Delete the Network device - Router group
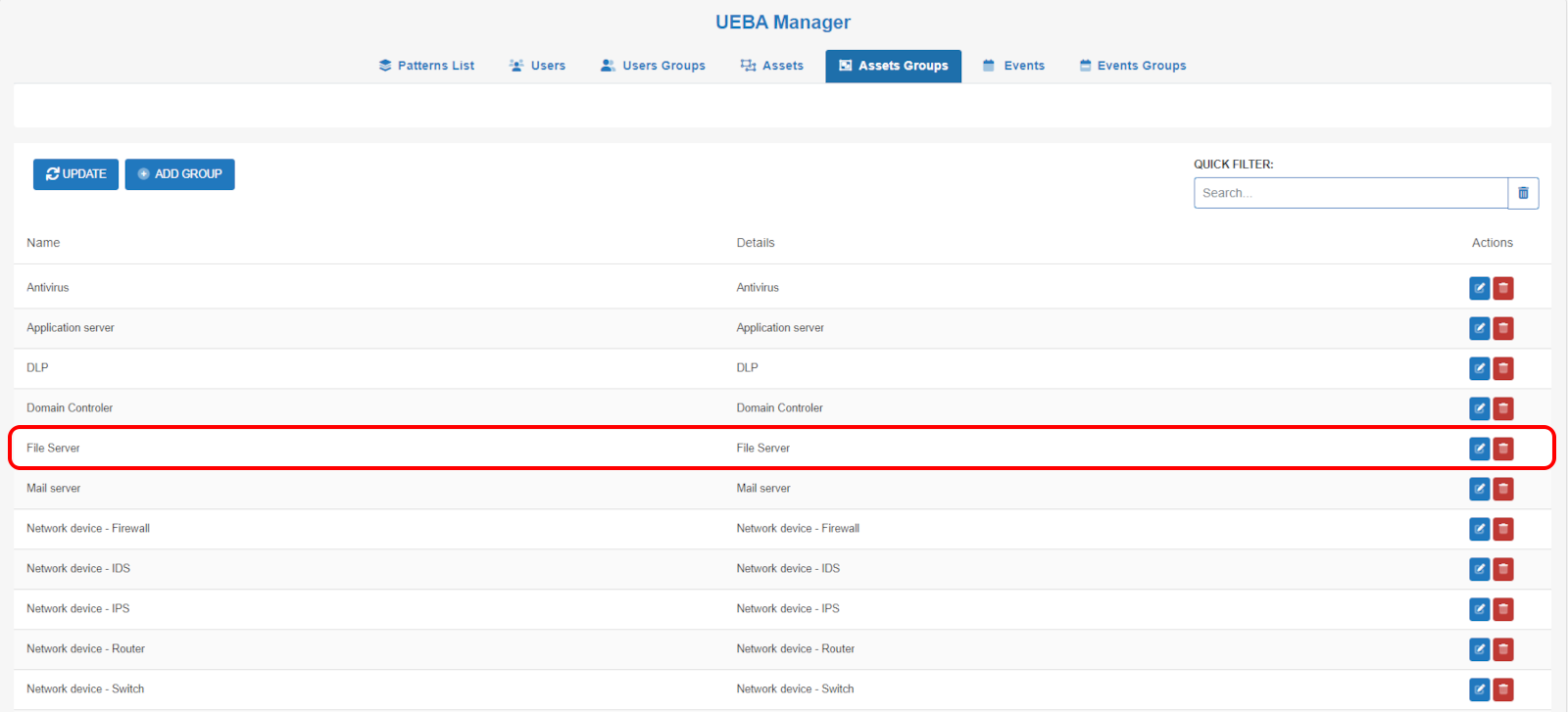 coord(1503,649)
